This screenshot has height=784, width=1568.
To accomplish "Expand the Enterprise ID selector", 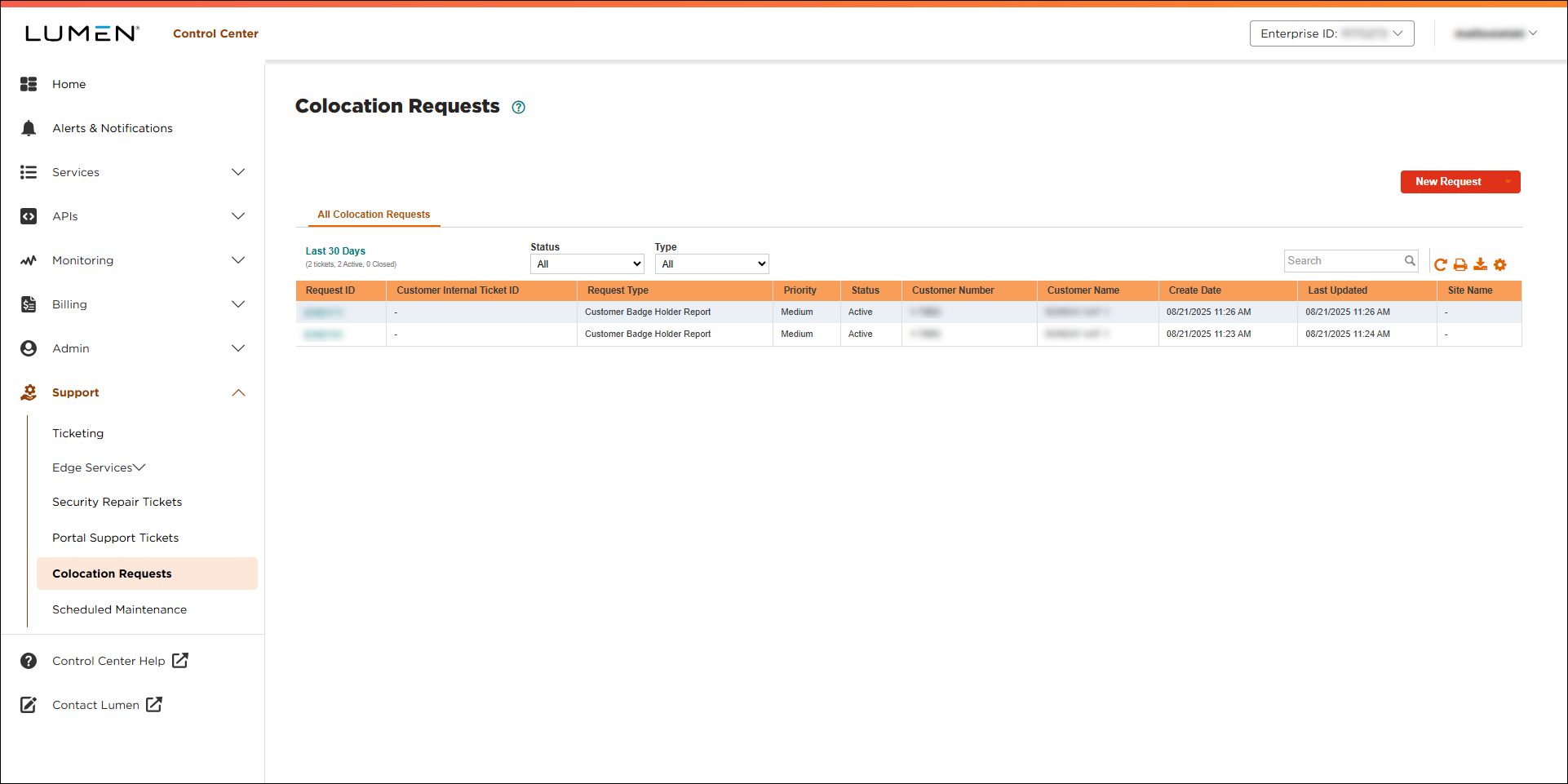I will [1398, 33].
